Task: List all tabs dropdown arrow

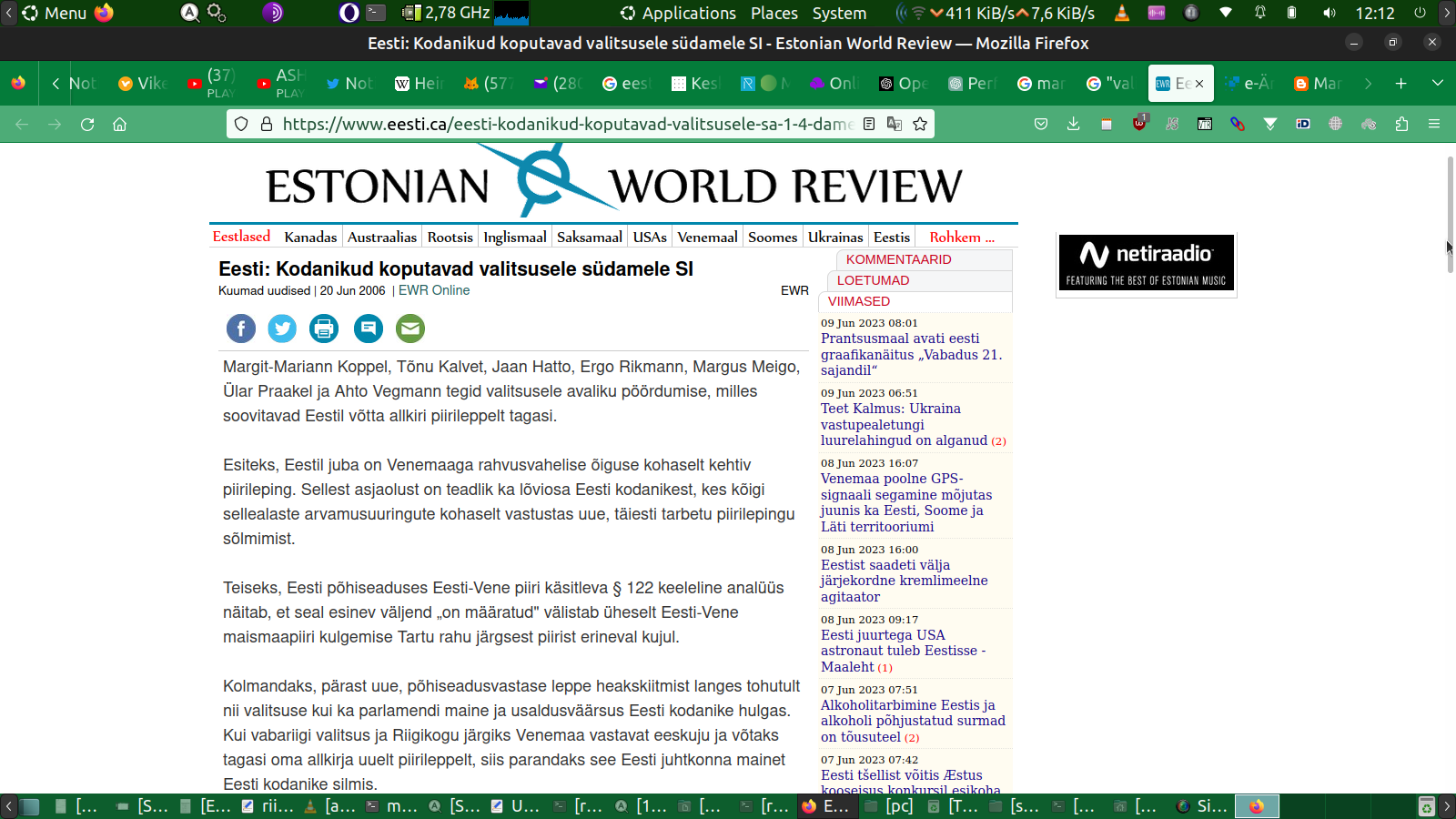Action: (1438, 84)
